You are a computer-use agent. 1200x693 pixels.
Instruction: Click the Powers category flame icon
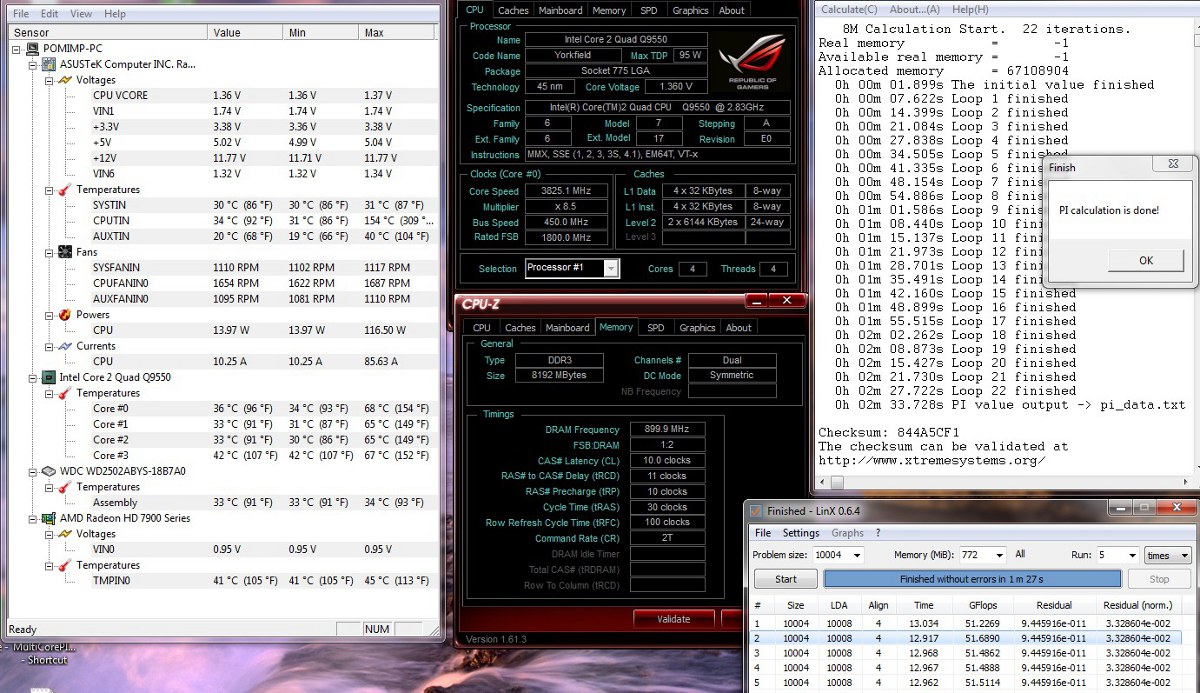64,315
